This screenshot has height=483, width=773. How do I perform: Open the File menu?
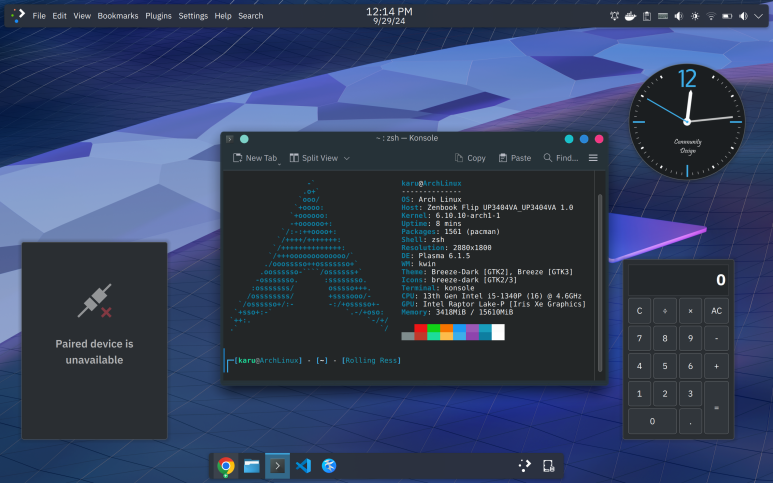(x=39, y=16)
